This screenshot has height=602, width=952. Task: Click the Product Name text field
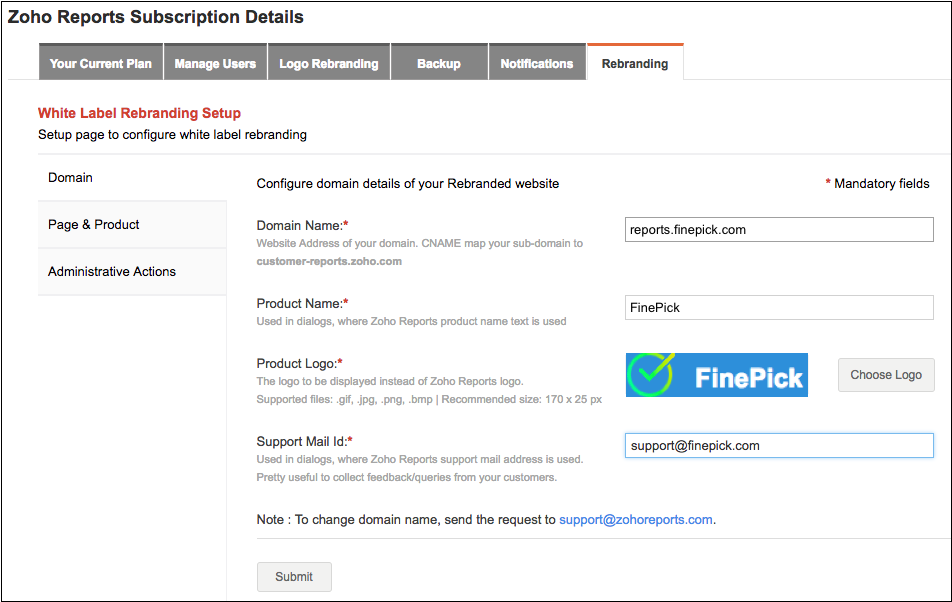click(x=778, y=307)
